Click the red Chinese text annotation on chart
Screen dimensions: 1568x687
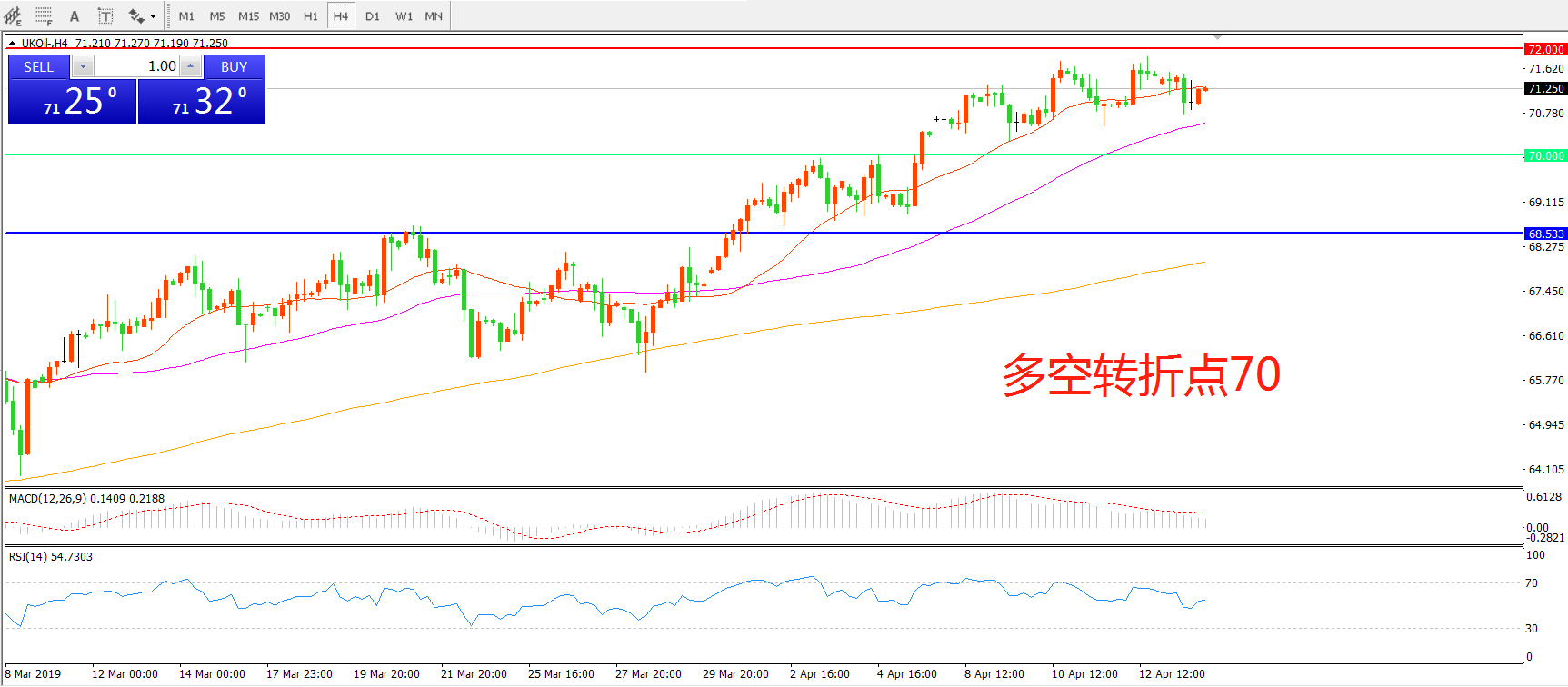(x=1141, y=375)
